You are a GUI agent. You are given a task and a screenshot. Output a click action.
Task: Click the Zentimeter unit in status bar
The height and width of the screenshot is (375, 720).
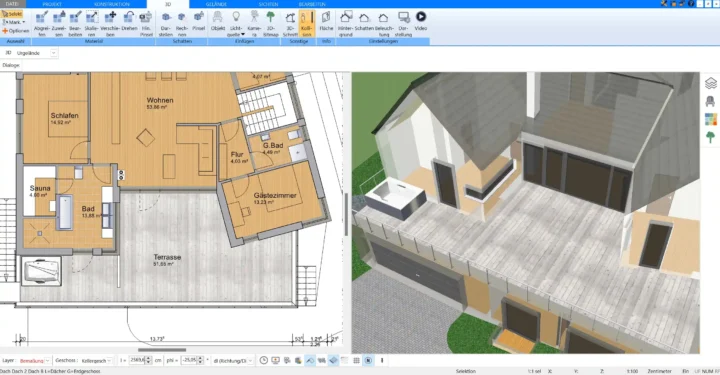coord(659,371)
